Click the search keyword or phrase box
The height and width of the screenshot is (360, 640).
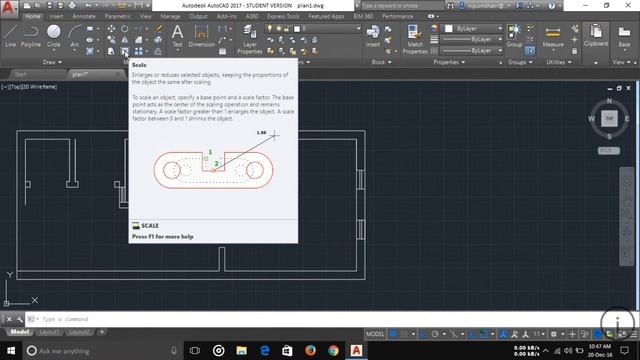click(401, 6)
